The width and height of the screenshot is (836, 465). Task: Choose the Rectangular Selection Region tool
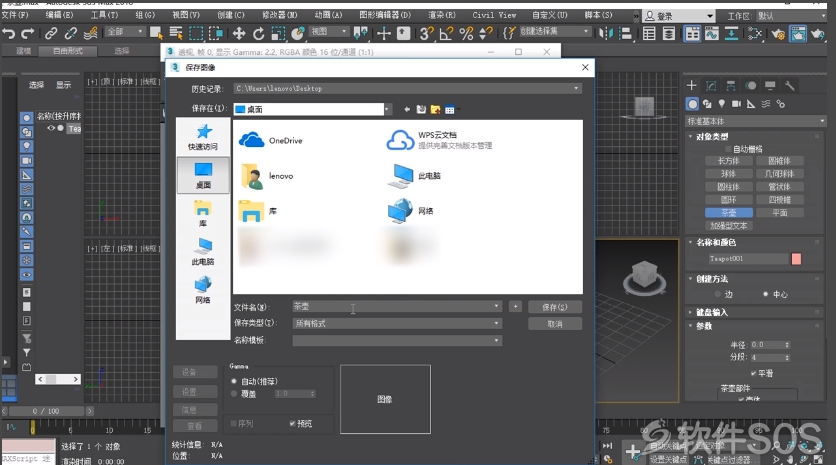[x=196, y=34]
